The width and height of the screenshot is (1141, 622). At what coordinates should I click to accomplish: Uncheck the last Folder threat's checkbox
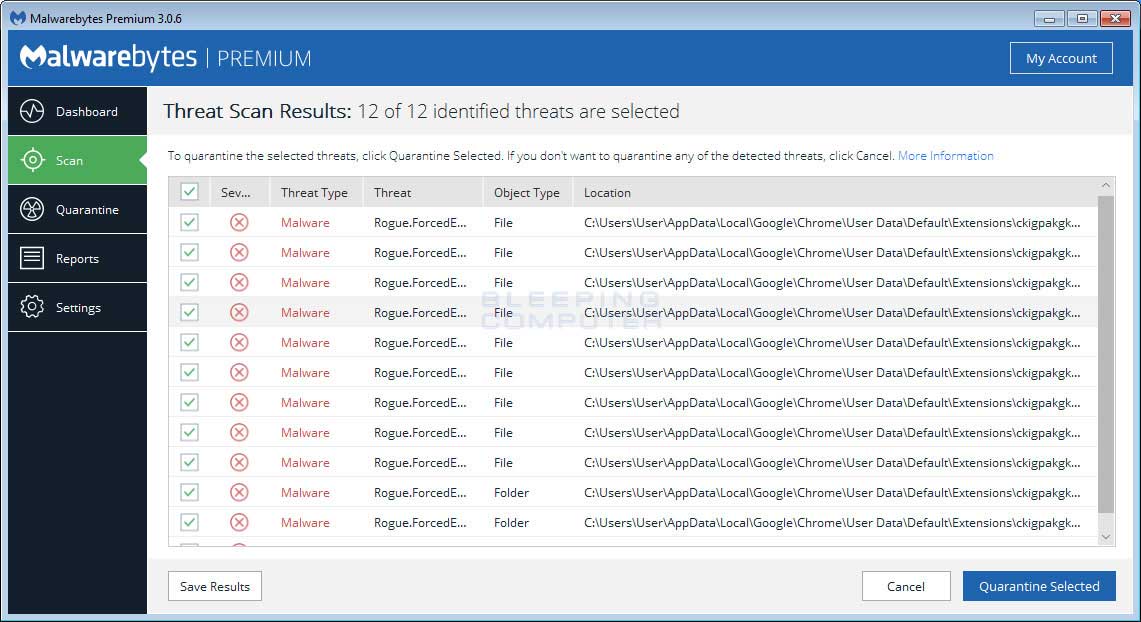[x=189, y=522]
